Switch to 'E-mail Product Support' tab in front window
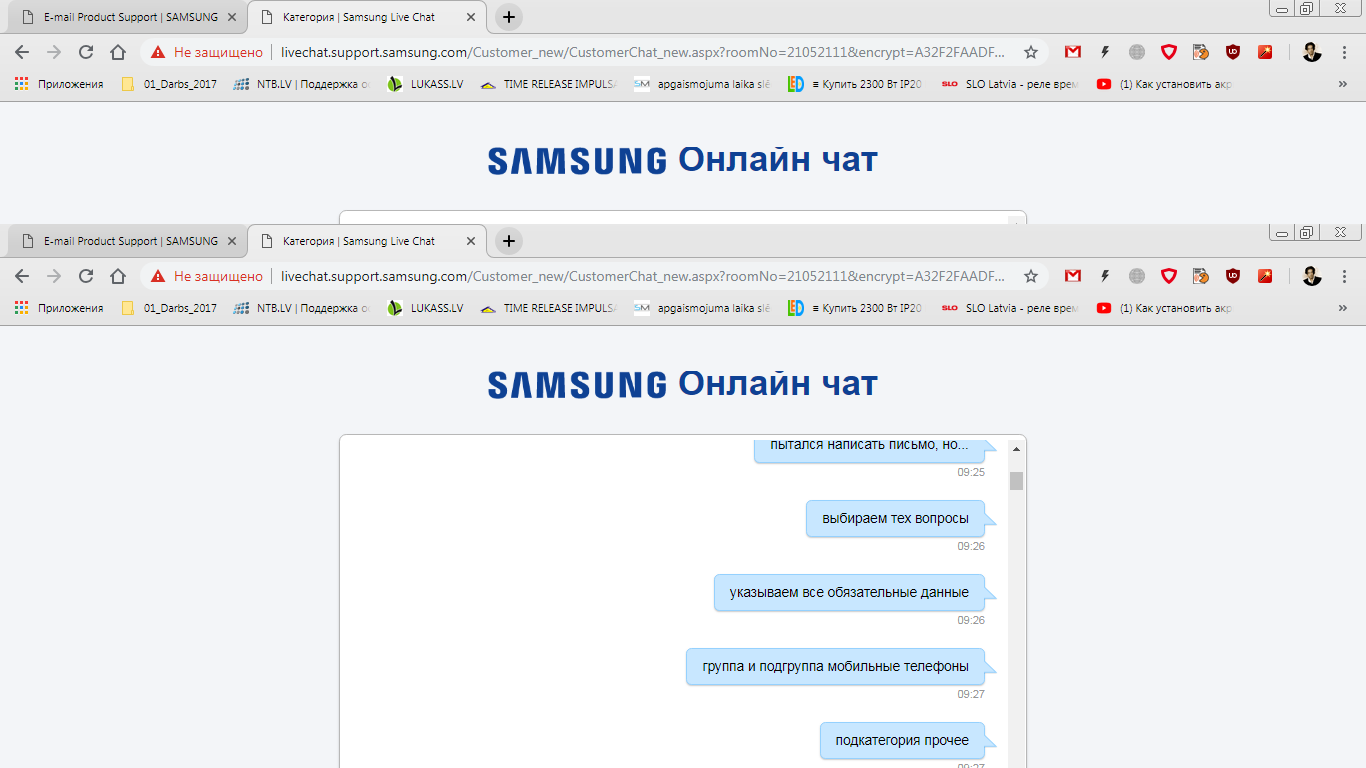The width and height of the screenshot is (1366, 768). coord(128,241)
